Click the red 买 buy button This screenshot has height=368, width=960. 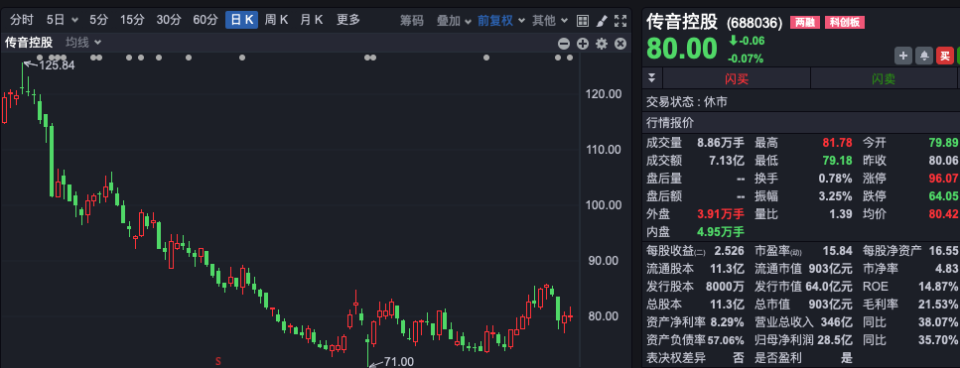pyautogui.click(x=945, y=56)
